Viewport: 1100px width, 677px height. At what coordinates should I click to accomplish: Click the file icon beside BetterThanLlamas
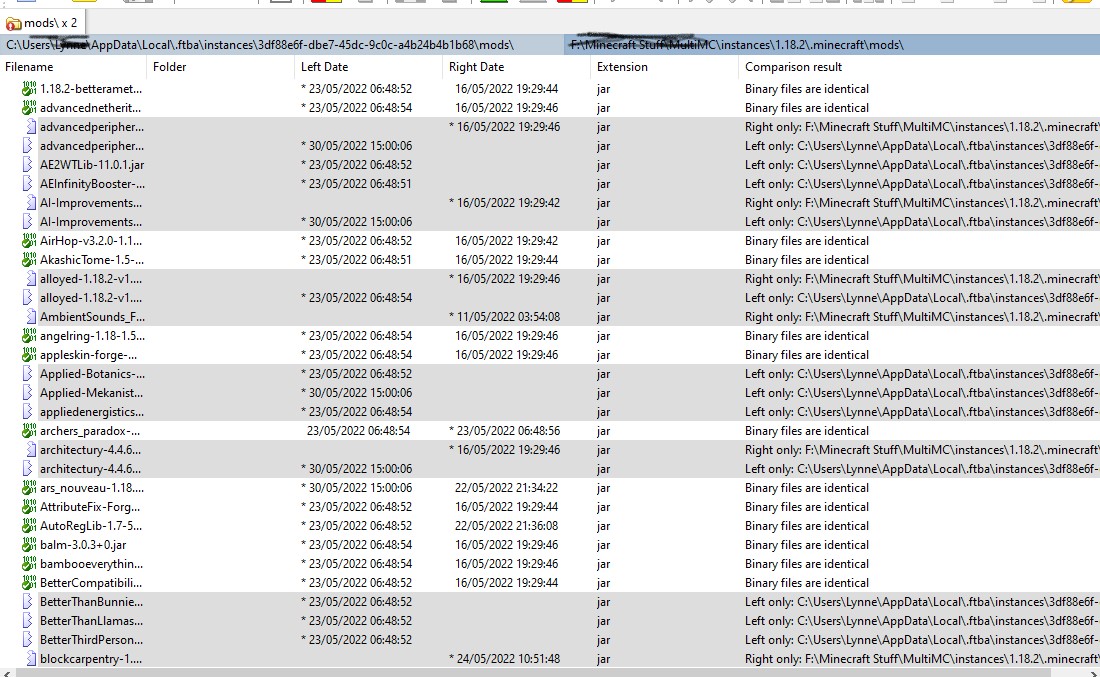28,620
